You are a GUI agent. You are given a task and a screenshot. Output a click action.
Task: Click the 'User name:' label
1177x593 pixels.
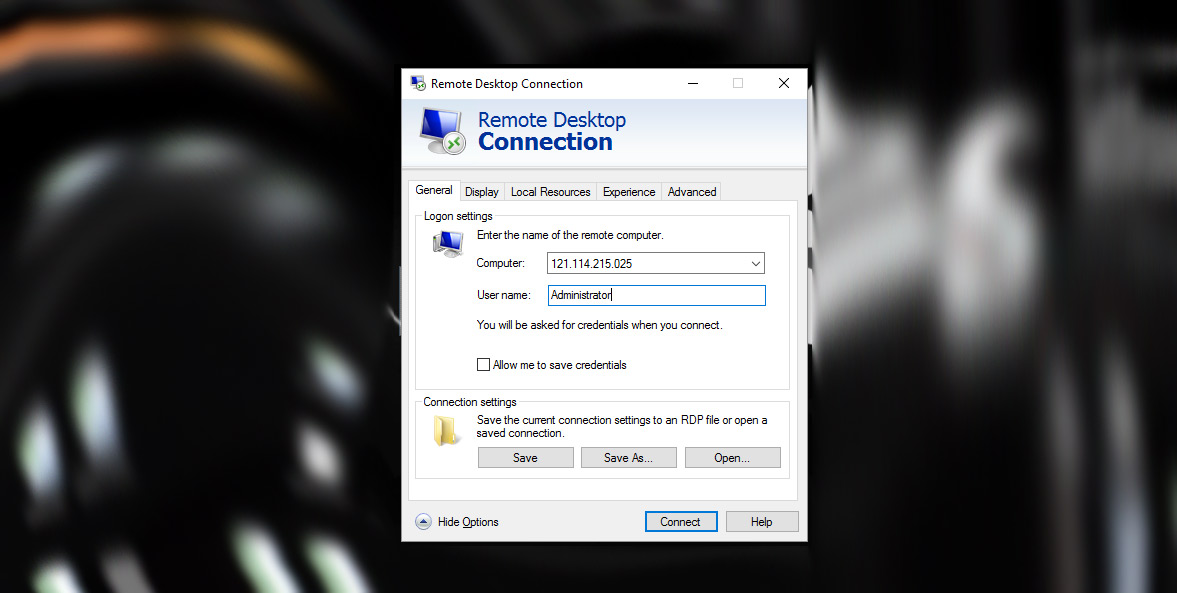click(504, 295)
